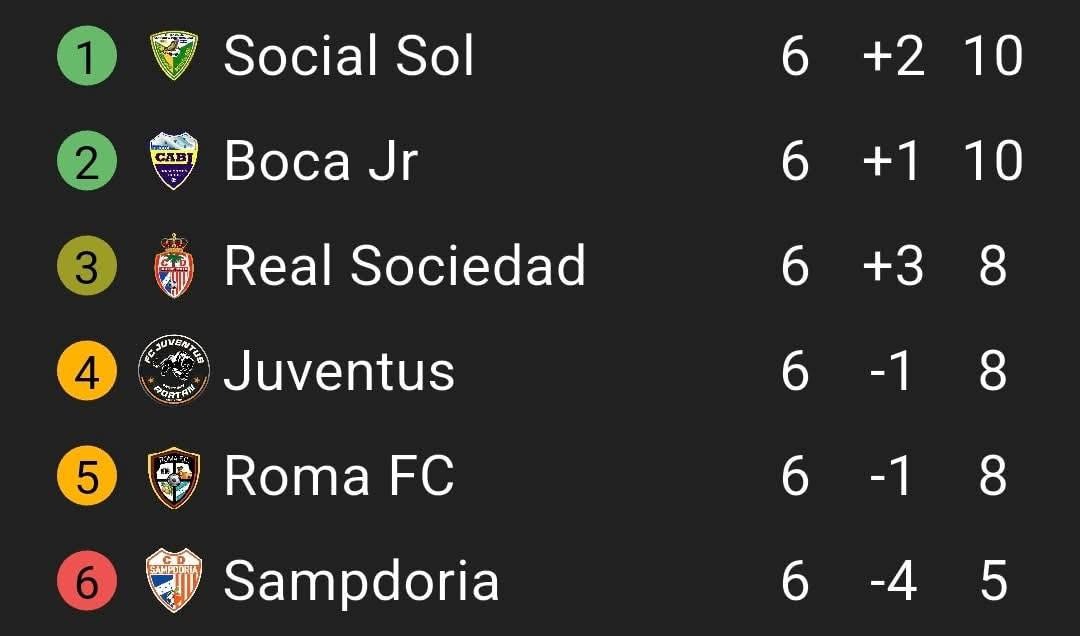Open the Roma FC team name
The width and height of the screenshot is (1080, 636).
point(339,477)
